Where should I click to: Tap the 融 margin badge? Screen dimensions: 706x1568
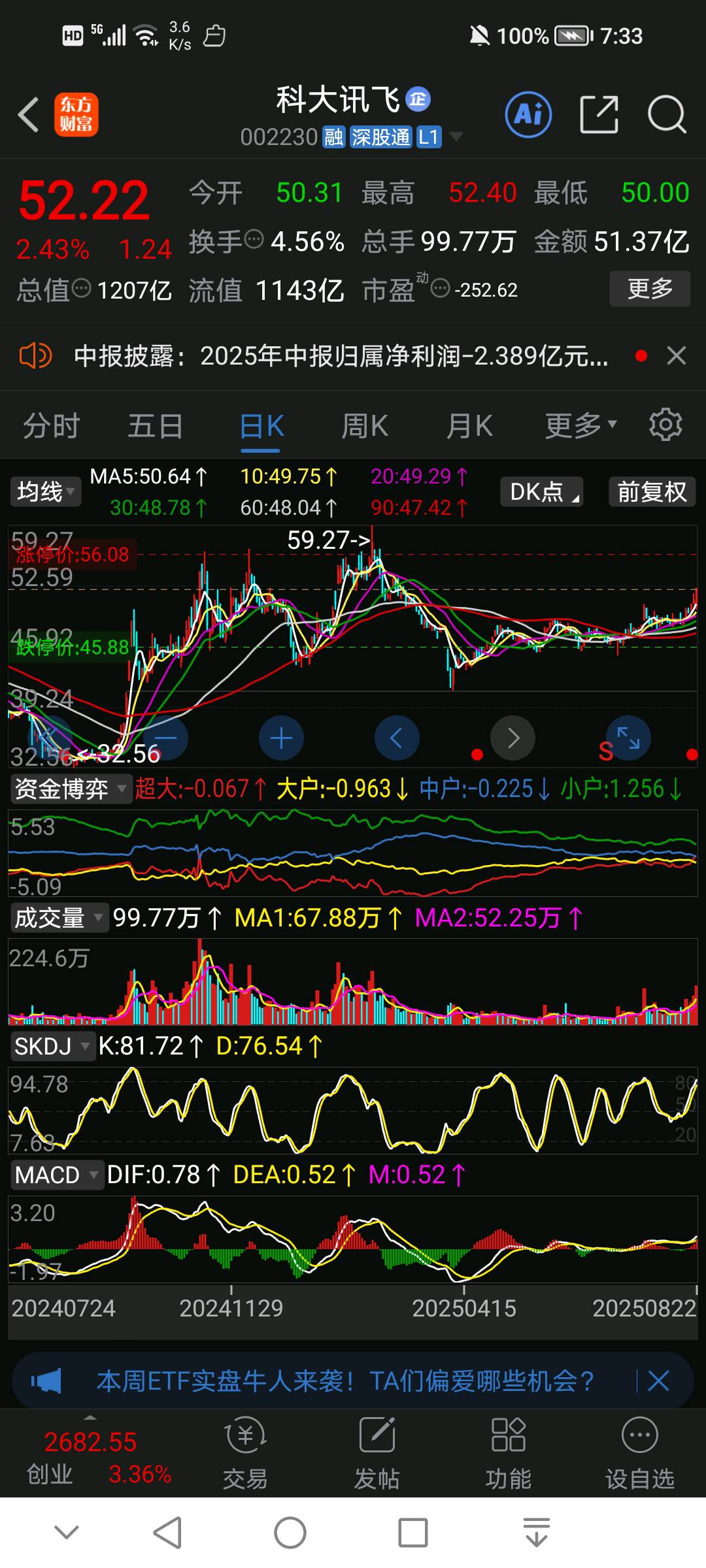tap(333, 137)
